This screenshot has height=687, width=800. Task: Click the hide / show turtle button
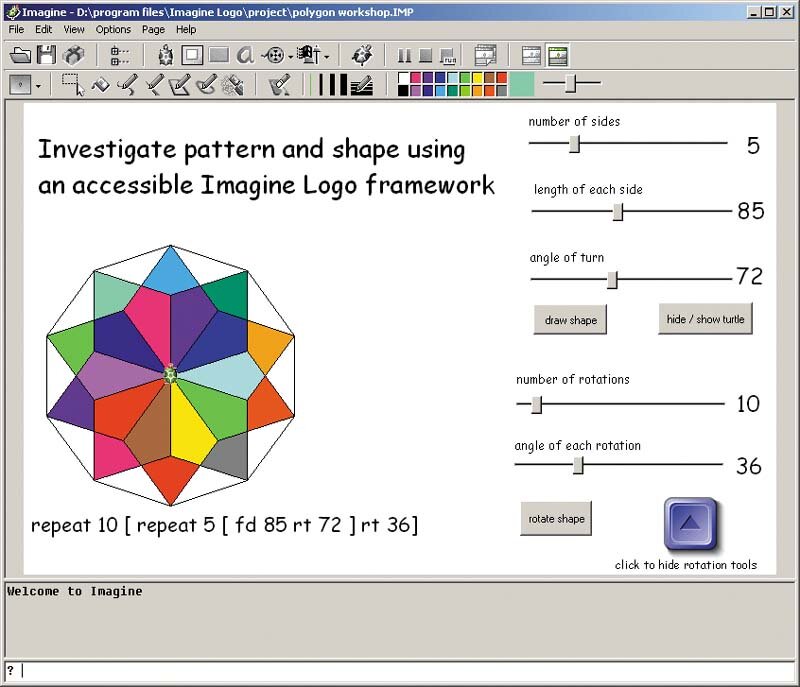pyautogui.click(x=705, y=319)
